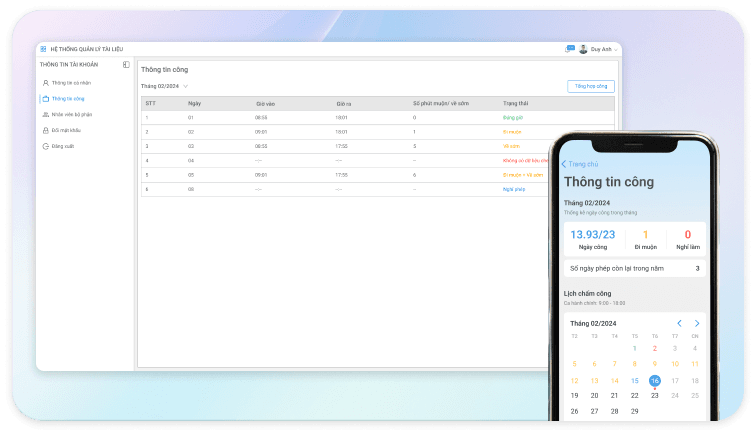
Task: Tap the 13.93/23 Ngày công card
Action: click(x=592, y=239)
